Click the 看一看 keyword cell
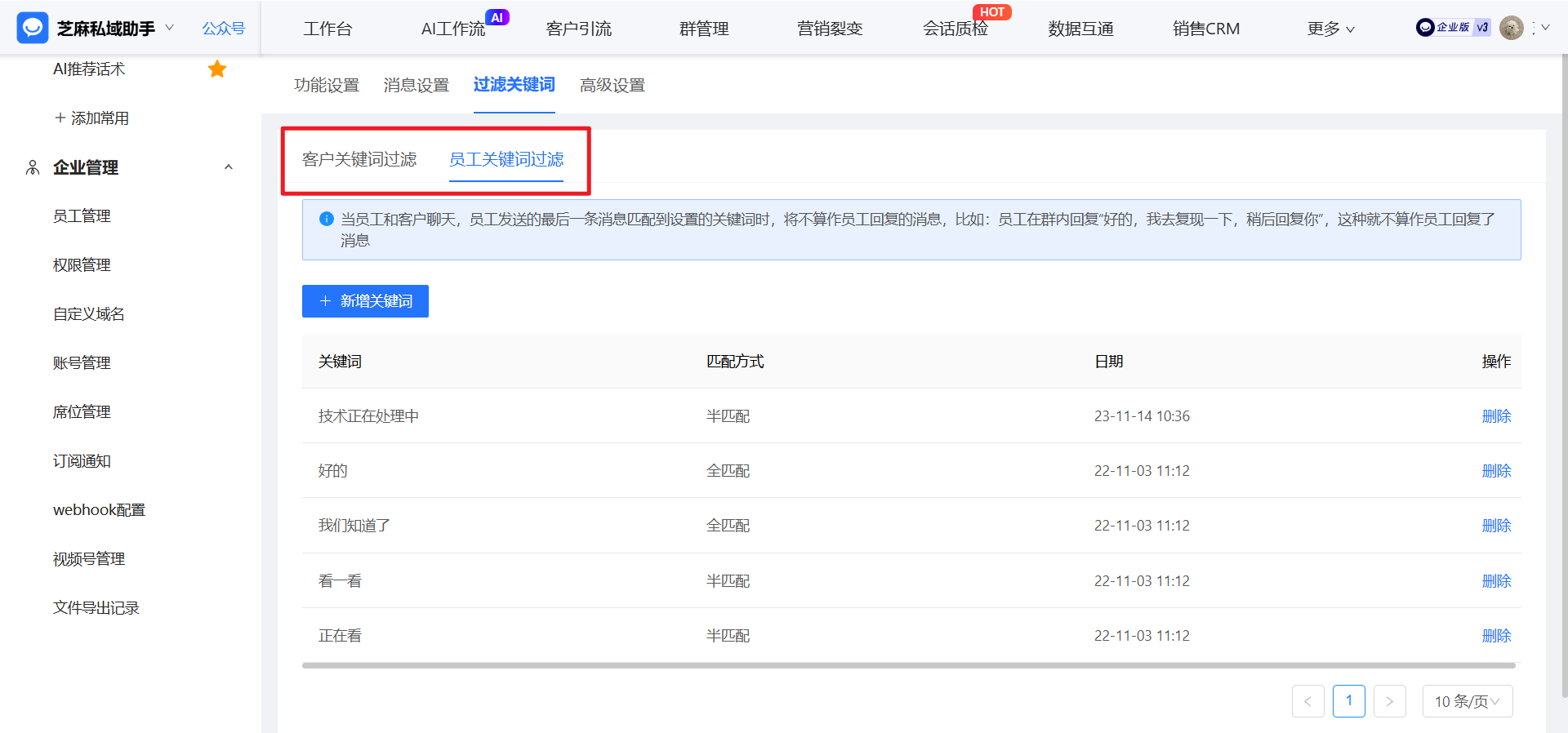The height and width of the screenshot is (733, 1568). point(340,581)
